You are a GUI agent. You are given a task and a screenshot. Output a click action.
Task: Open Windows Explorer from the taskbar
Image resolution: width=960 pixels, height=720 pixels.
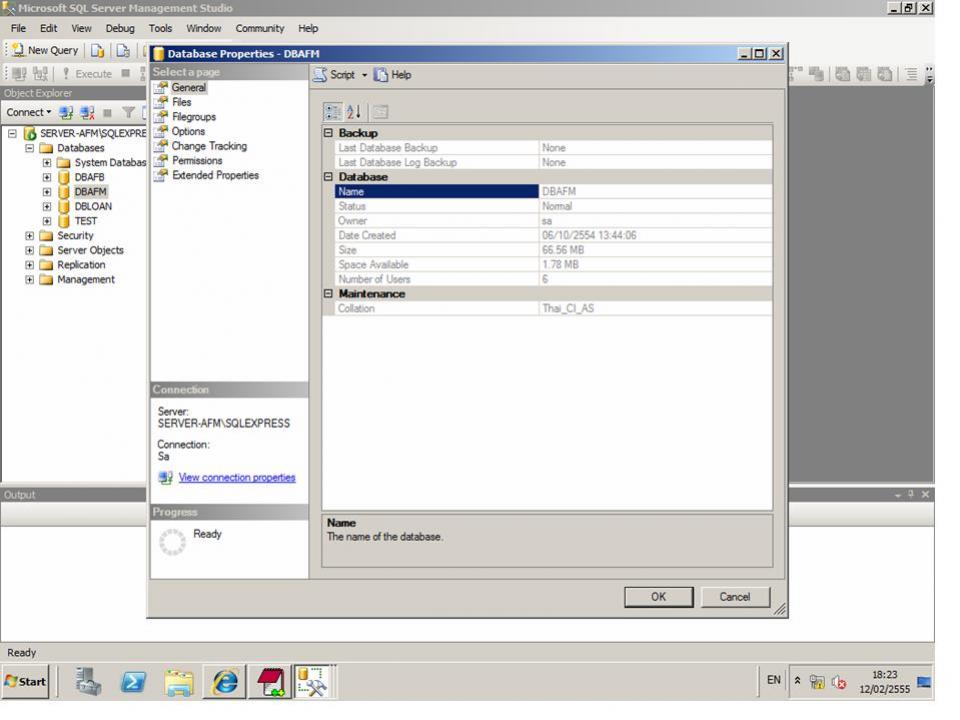(179, 681)
